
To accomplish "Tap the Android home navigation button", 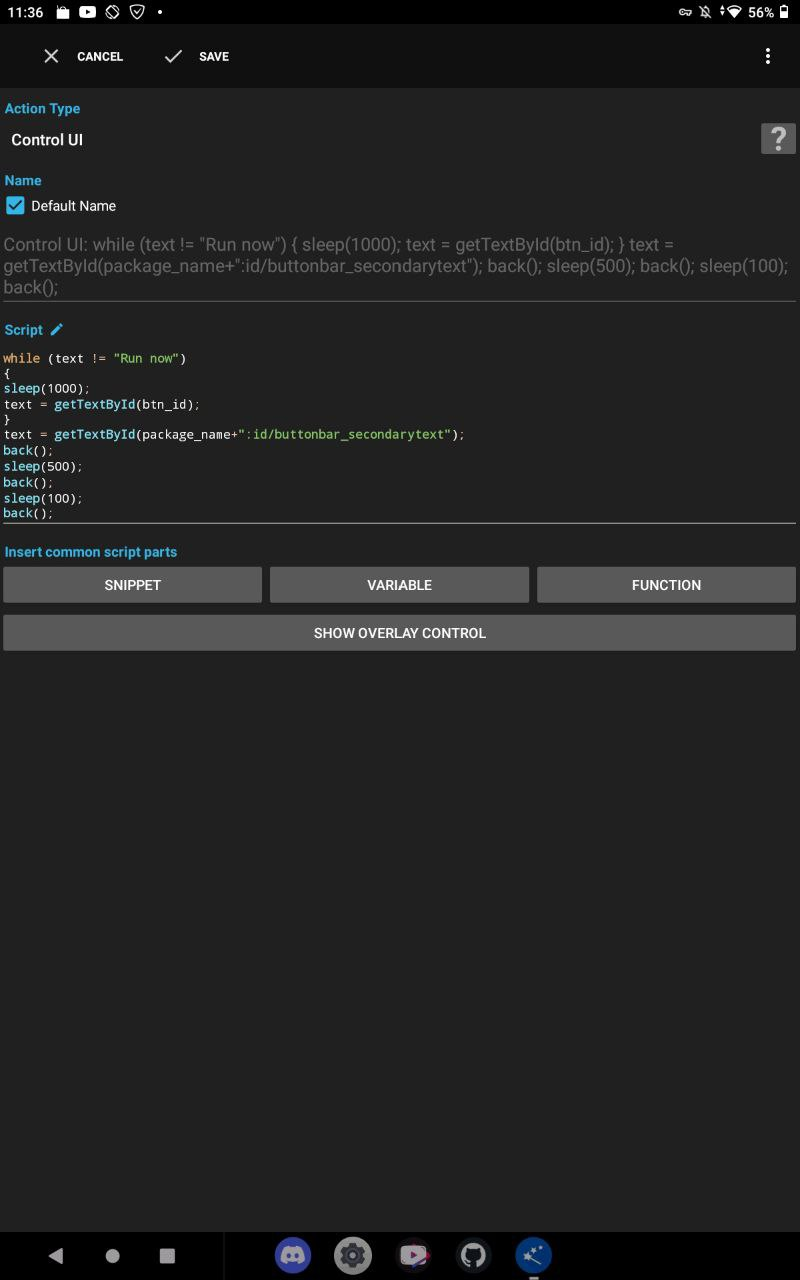I will coord(112,1255).
